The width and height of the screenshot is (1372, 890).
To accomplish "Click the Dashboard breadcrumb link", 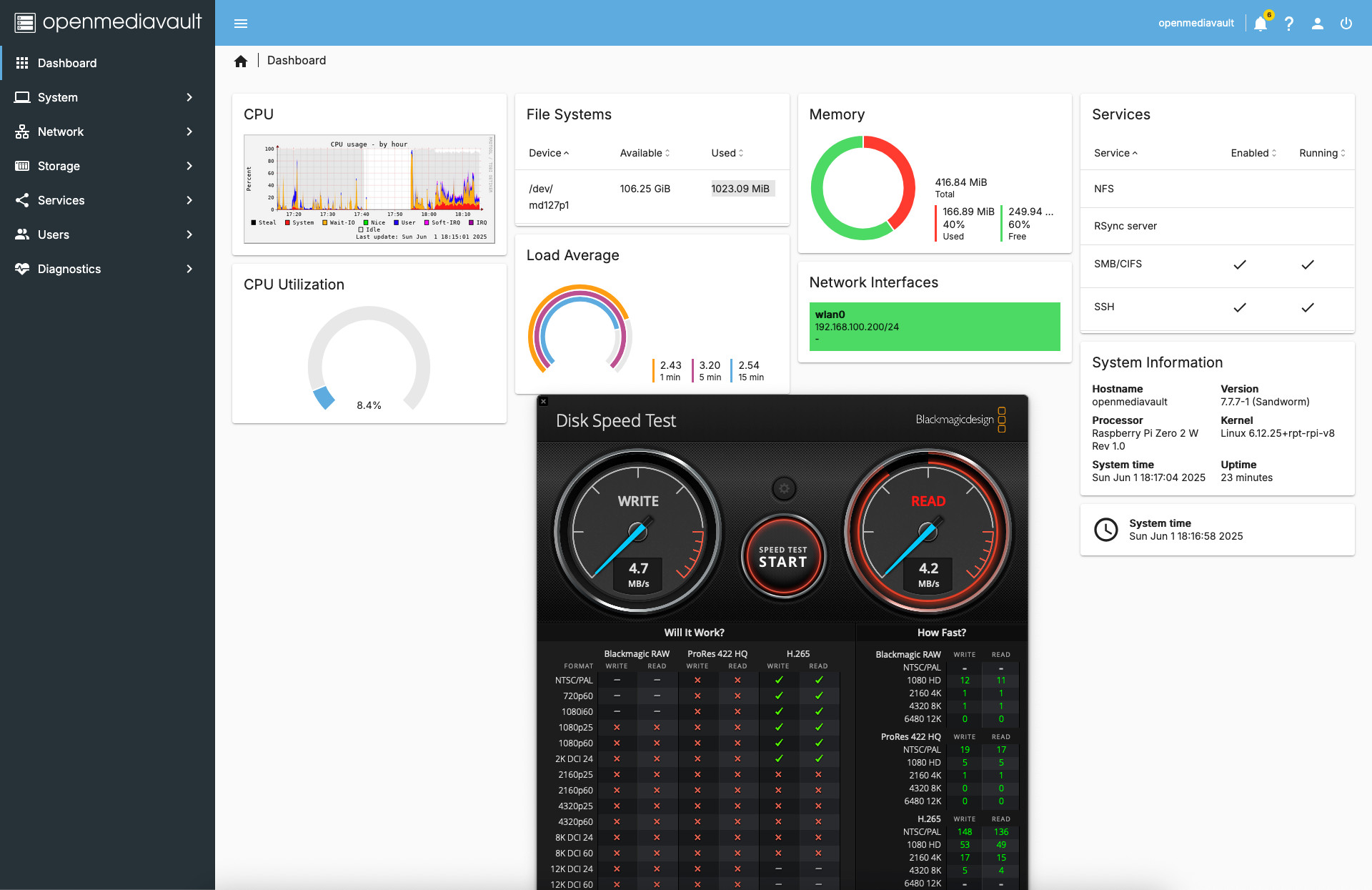I will coord(297,61).
